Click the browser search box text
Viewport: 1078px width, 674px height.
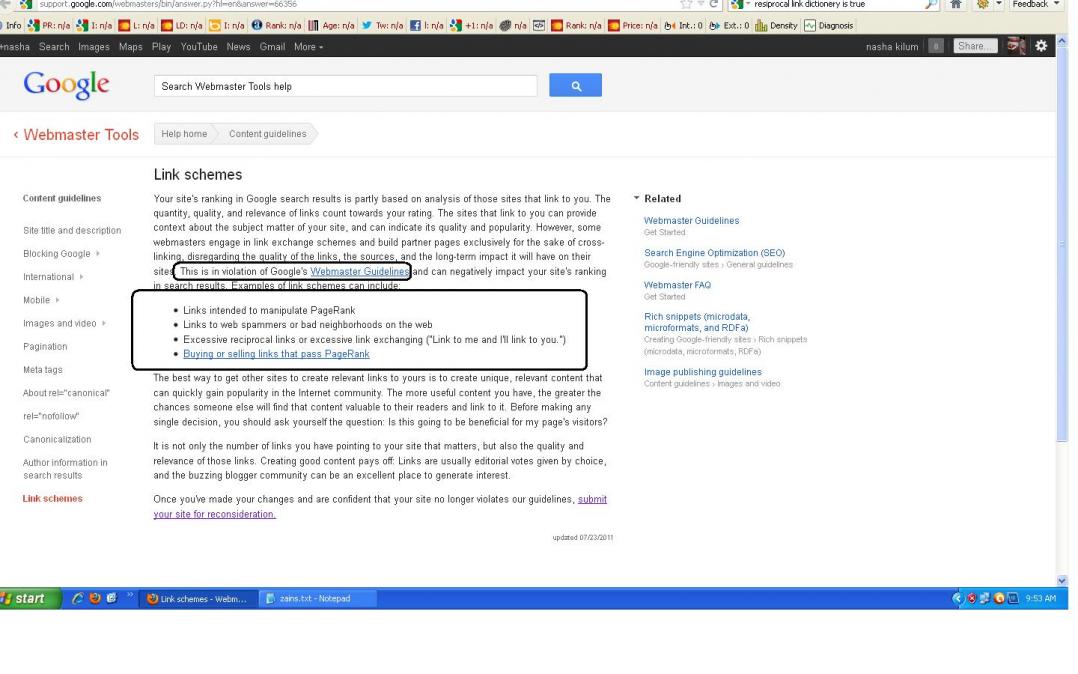click(x=809, y=4)
